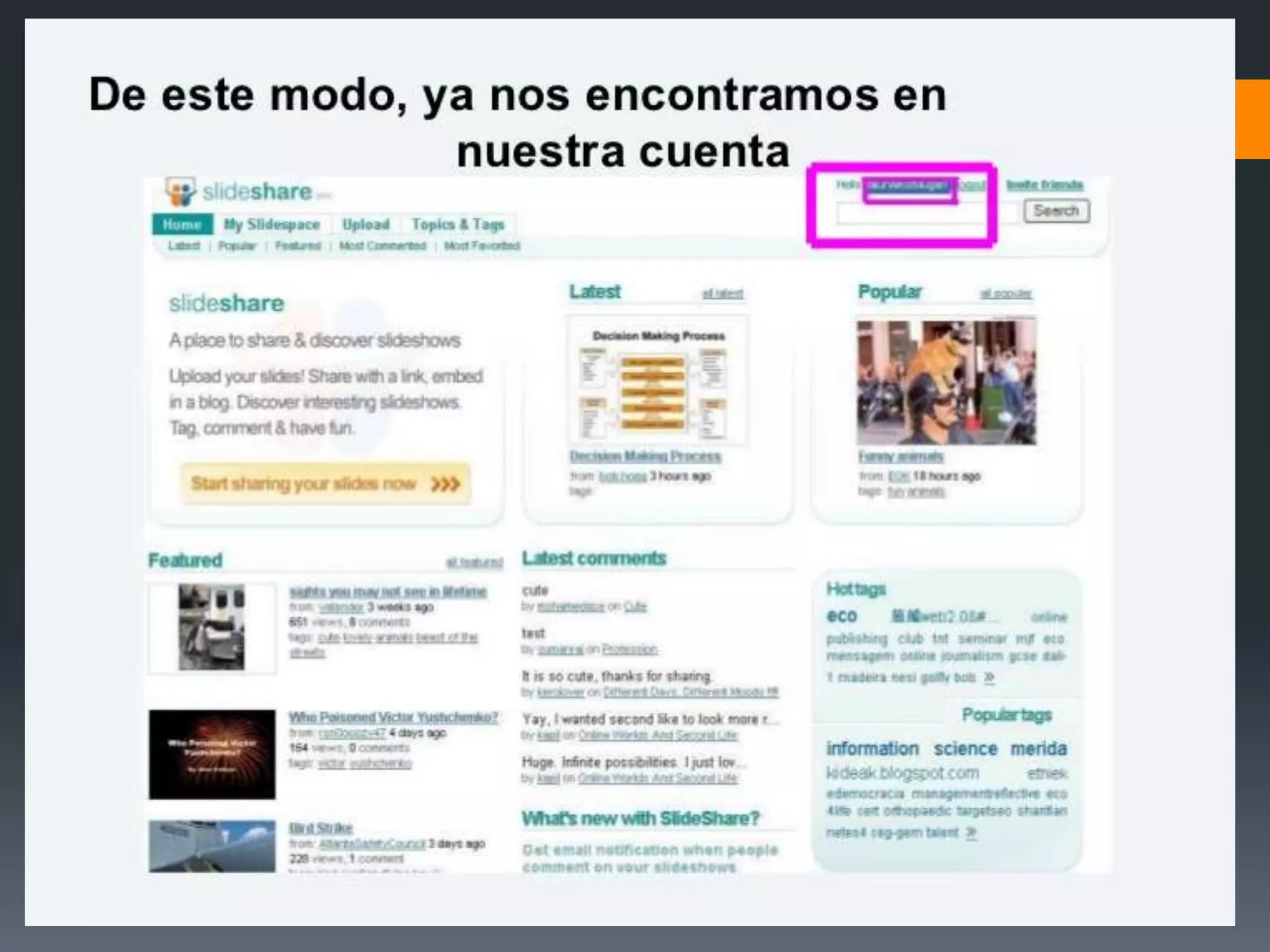This screenshot has height=952, width=1270.
Task: Click the information popular tag
Action: coord(873,749)
